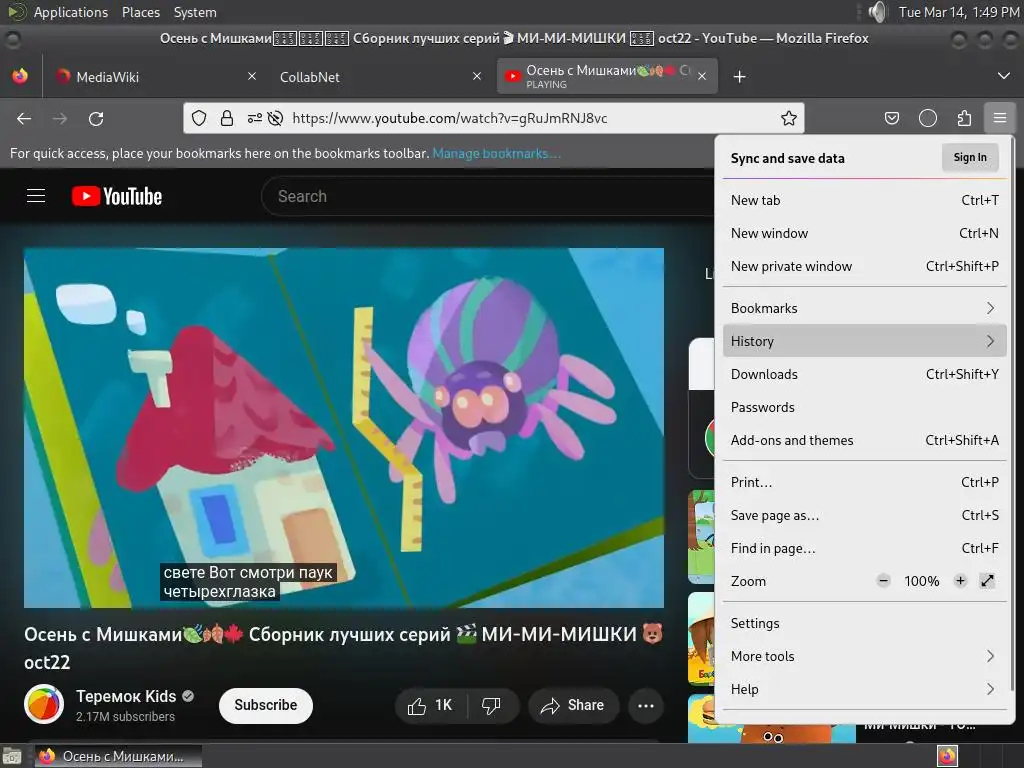Open the clock Tue Mar 14 date
The image size is (1024, 768).
(x=959, y=12)
